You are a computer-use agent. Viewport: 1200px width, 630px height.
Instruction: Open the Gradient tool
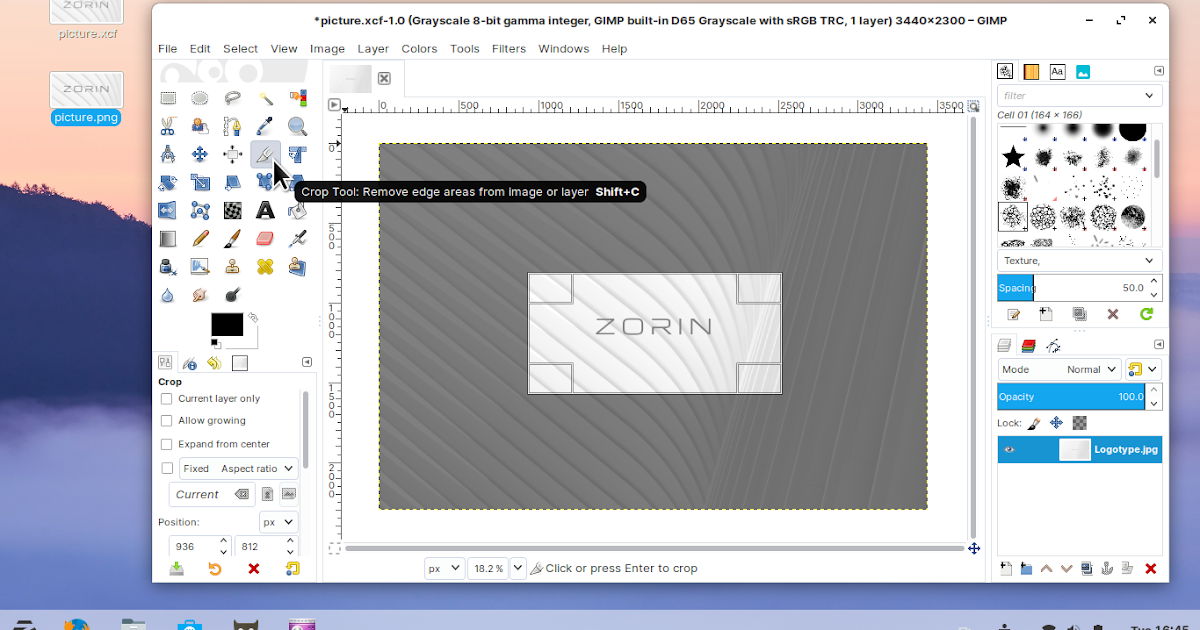click(166, 238)
